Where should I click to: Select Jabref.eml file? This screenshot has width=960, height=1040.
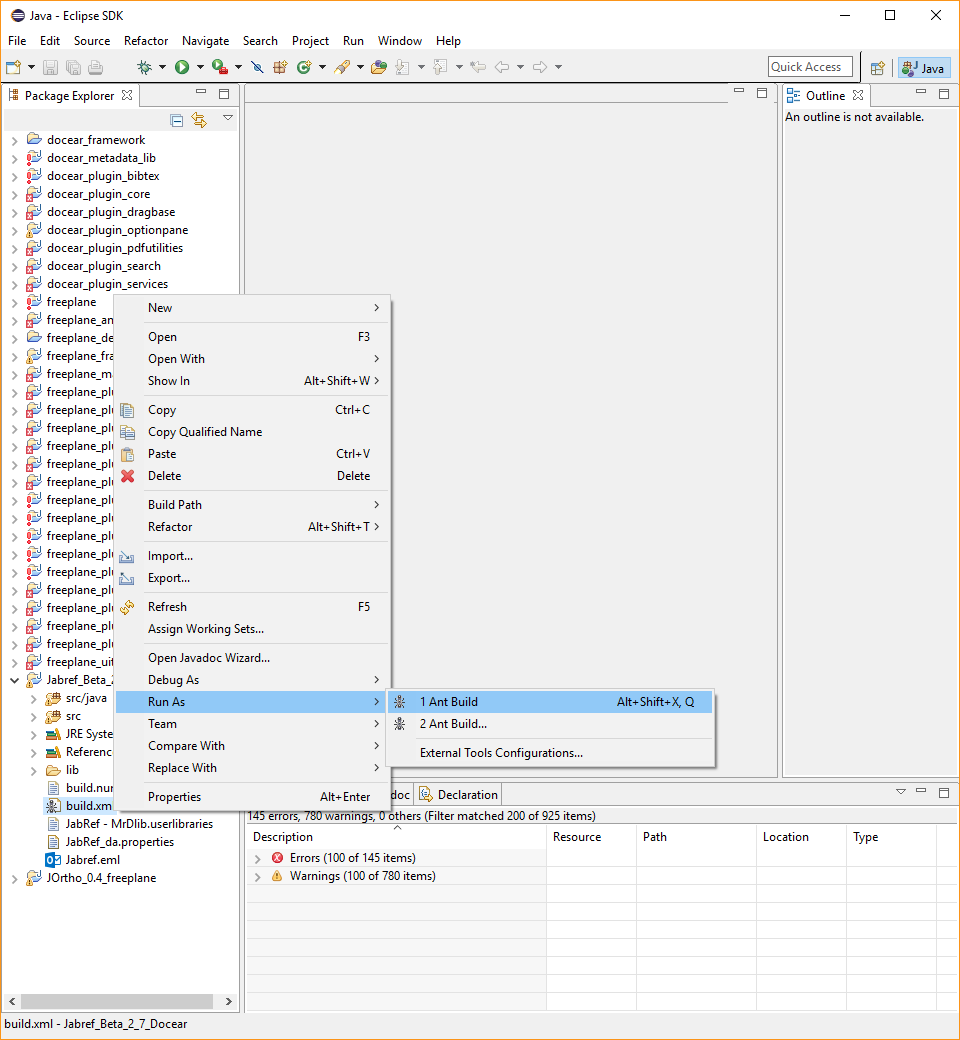[92, 860]
